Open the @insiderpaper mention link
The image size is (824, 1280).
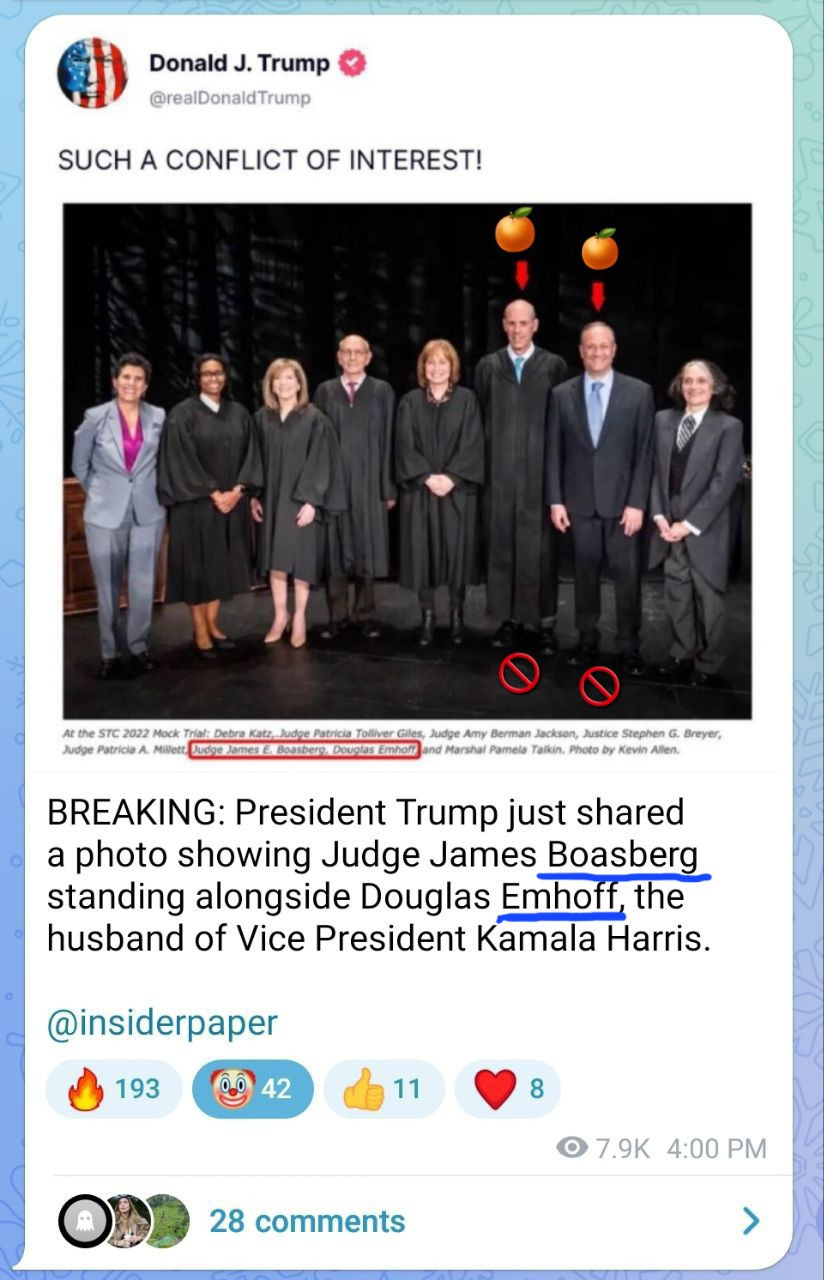pyautogui.click(x=162, y=1023)
